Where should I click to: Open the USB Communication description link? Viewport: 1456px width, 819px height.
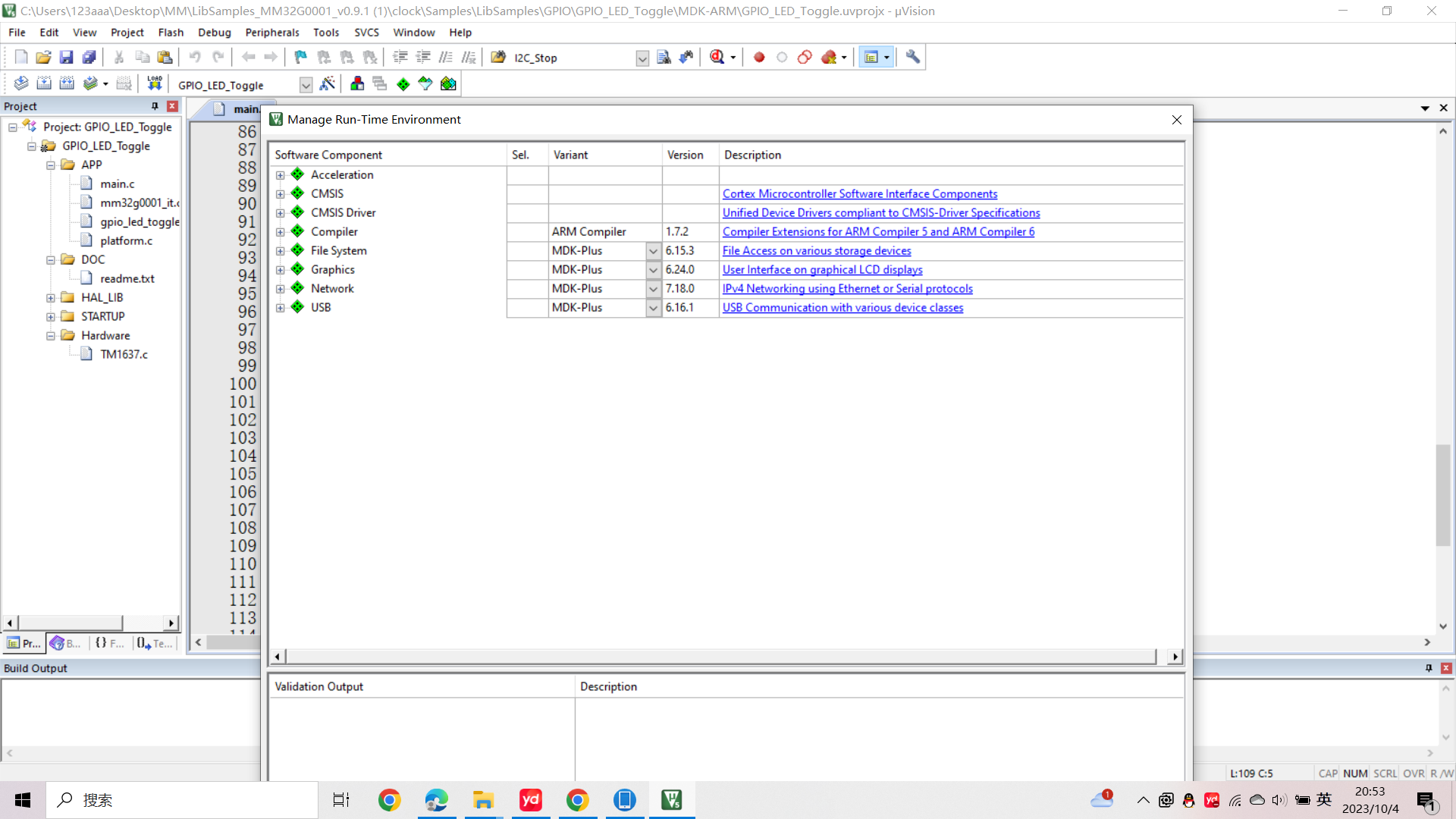(843, 308)
